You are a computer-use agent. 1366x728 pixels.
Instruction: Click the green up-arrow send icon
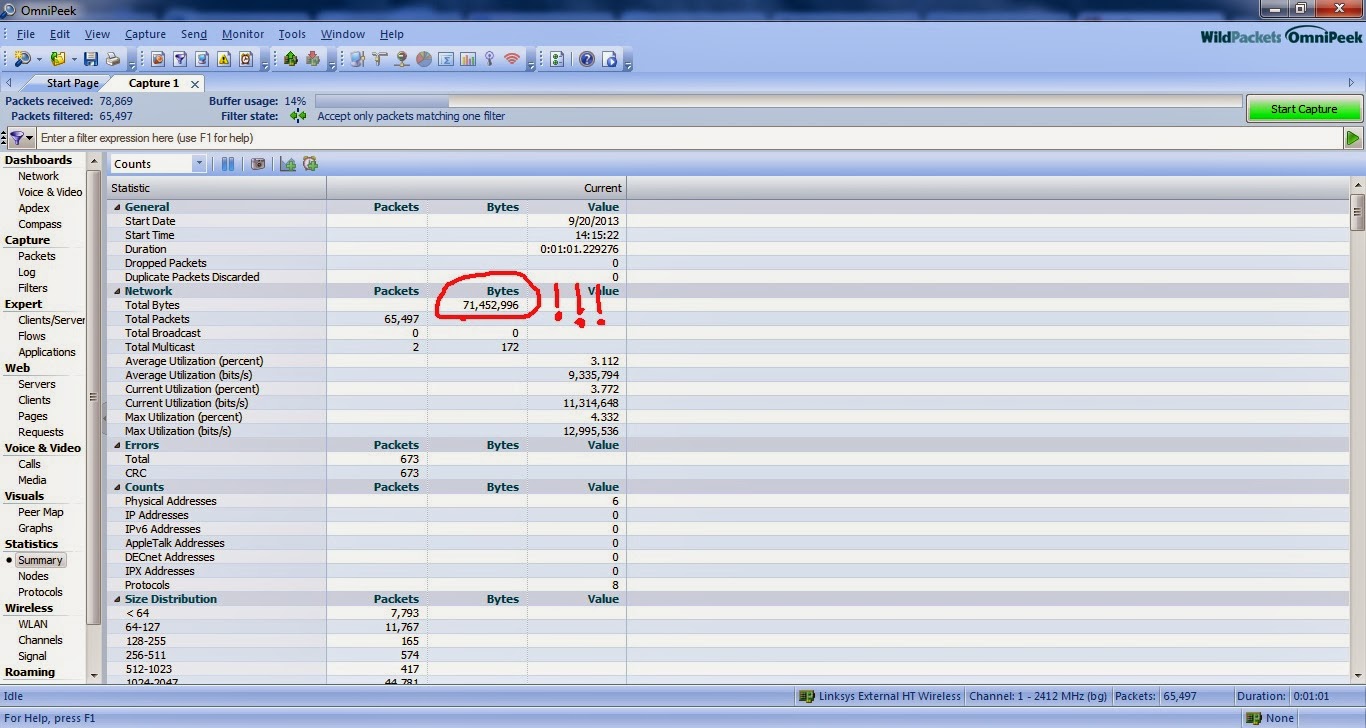(290, 59)
